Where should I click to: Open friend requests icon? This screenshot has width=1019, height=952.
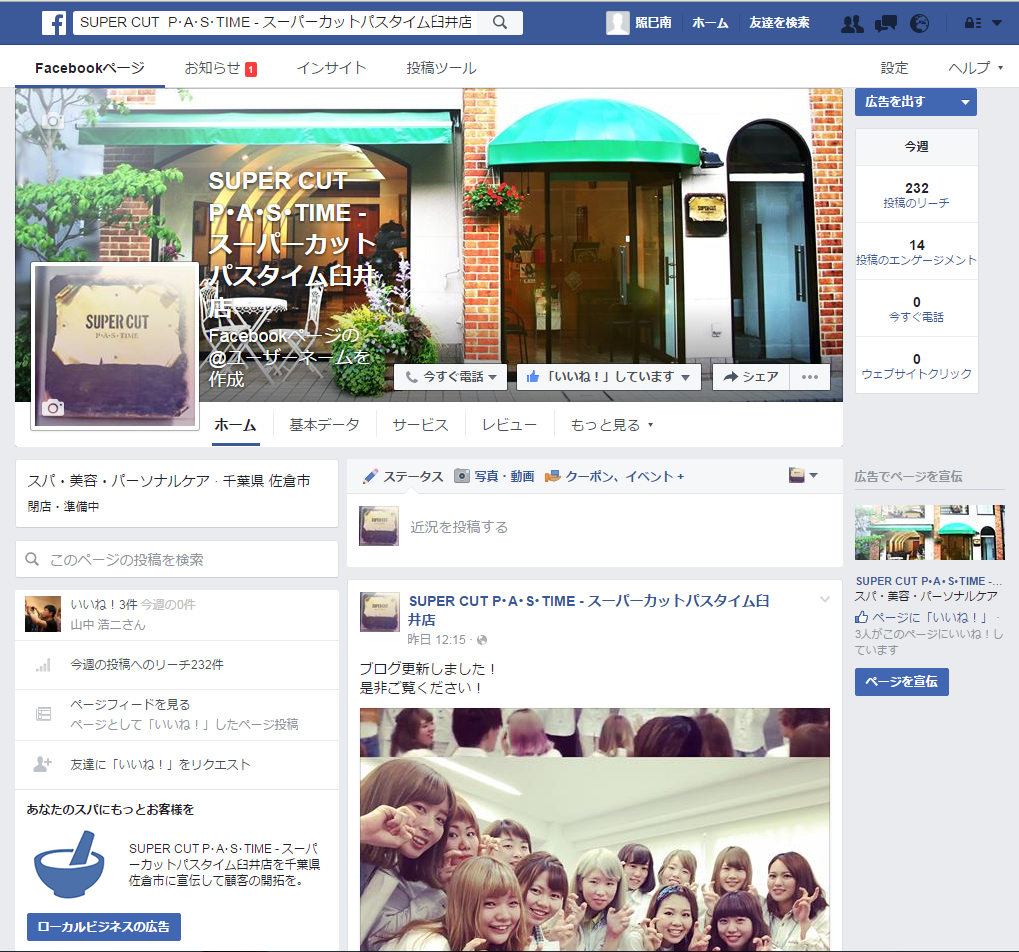click(852, 24)
